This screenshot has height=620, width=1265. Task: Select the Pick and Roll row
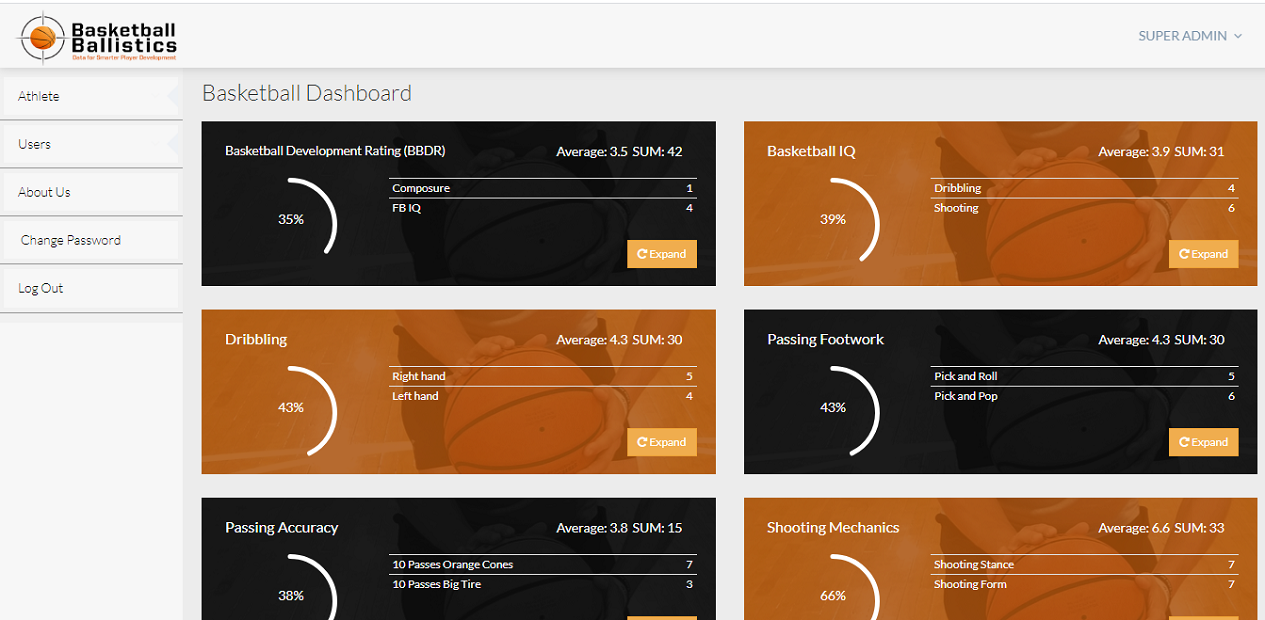[x=1083, y=376]
